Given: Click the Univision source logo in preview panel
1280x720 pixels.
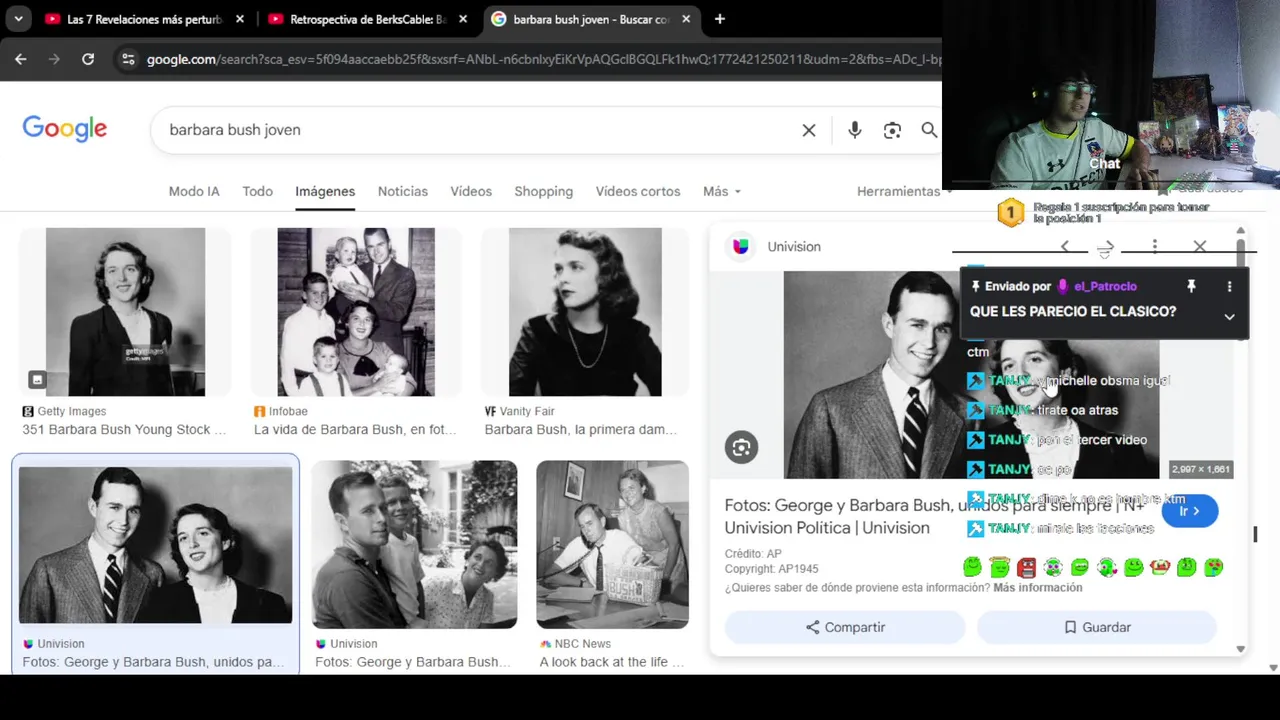Looking at the screenshot, I should click(x=741, y=246).
